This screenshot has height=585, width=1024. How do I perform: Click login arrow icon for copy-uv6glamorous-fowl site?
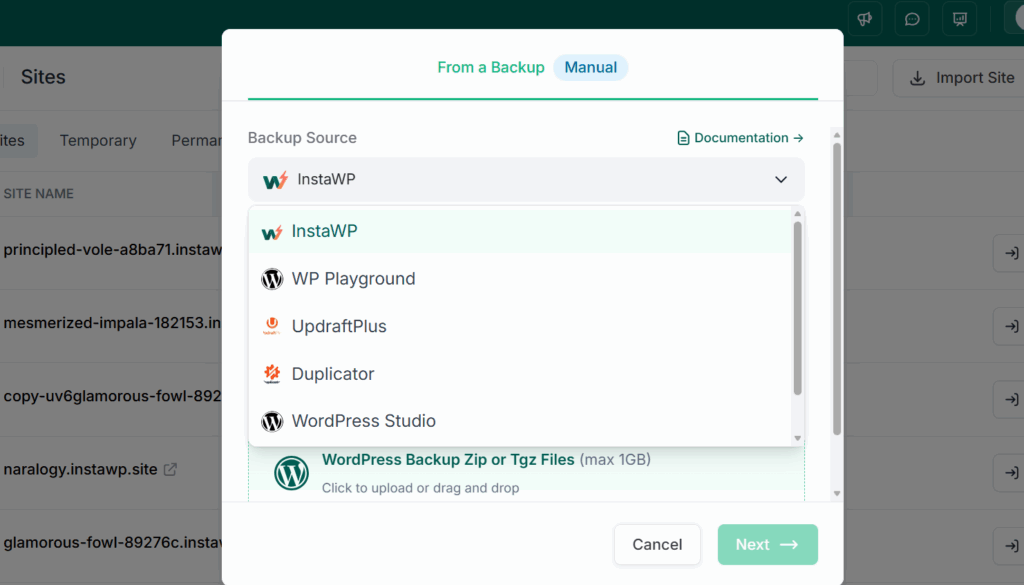pyautogui.click(x=1012, y=399)
